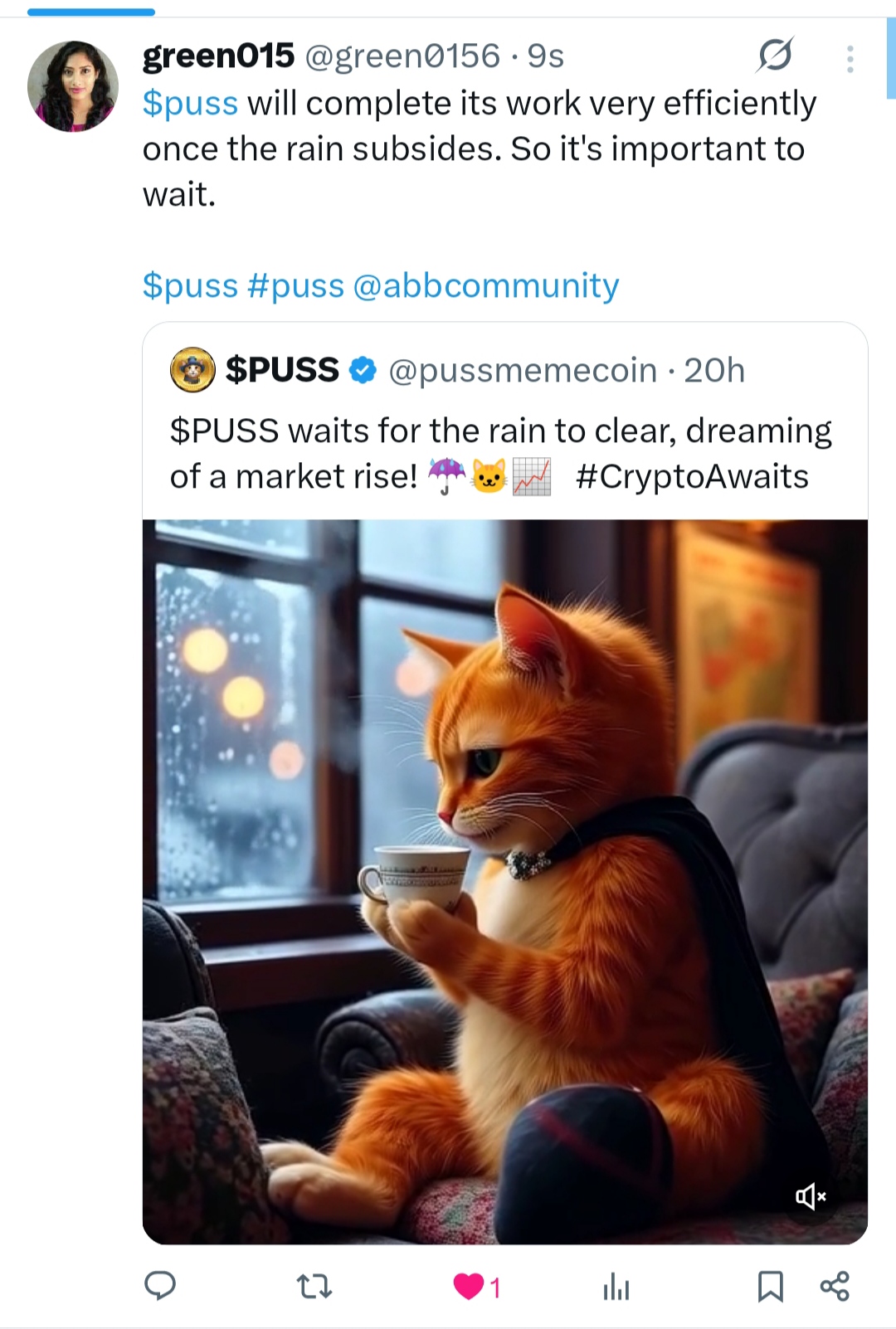Tap the blue verified badge beside $PUSS

(x=363, y=370)
